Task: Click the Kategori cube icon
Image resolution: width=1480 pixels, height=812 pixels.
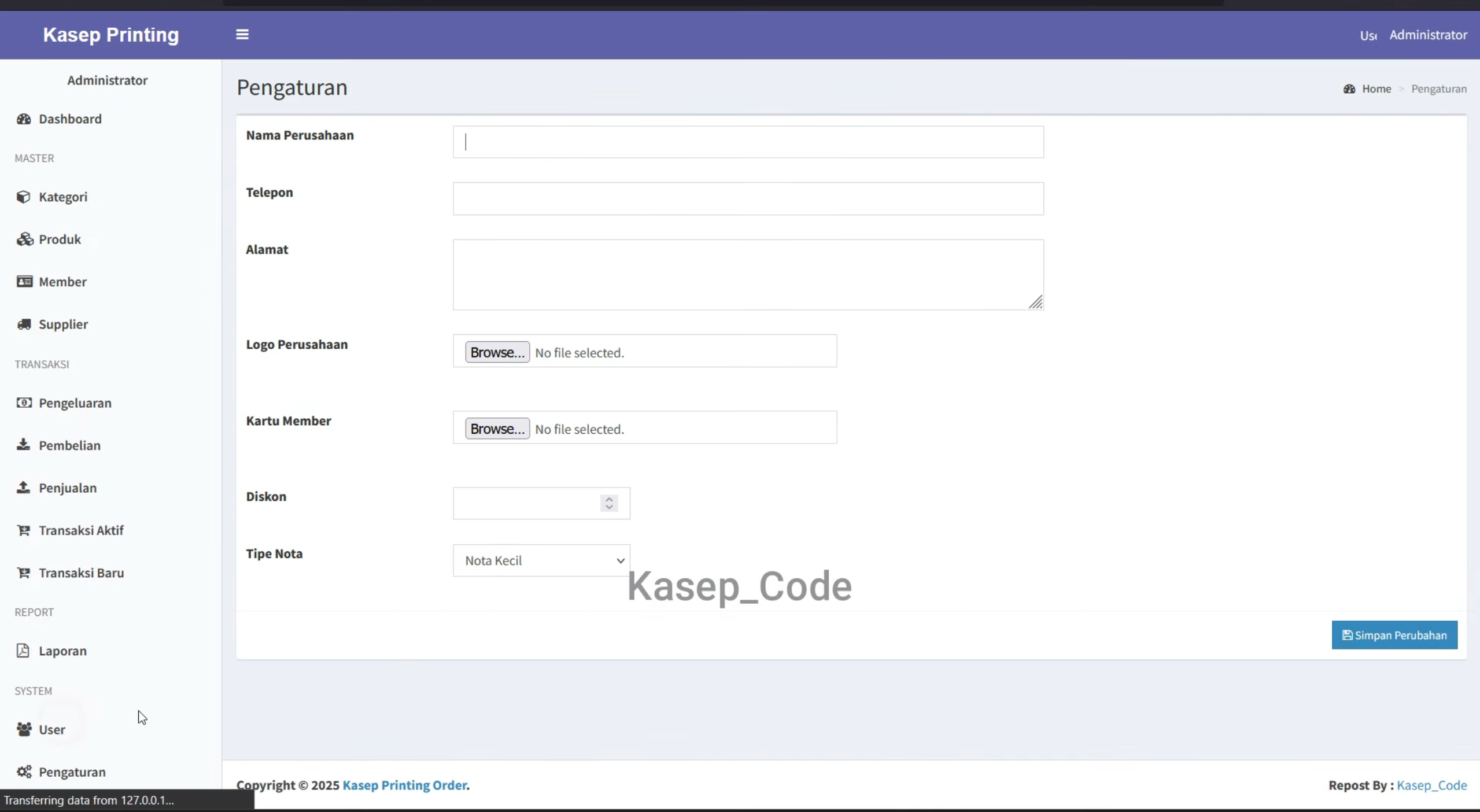Action: (24, 197)
